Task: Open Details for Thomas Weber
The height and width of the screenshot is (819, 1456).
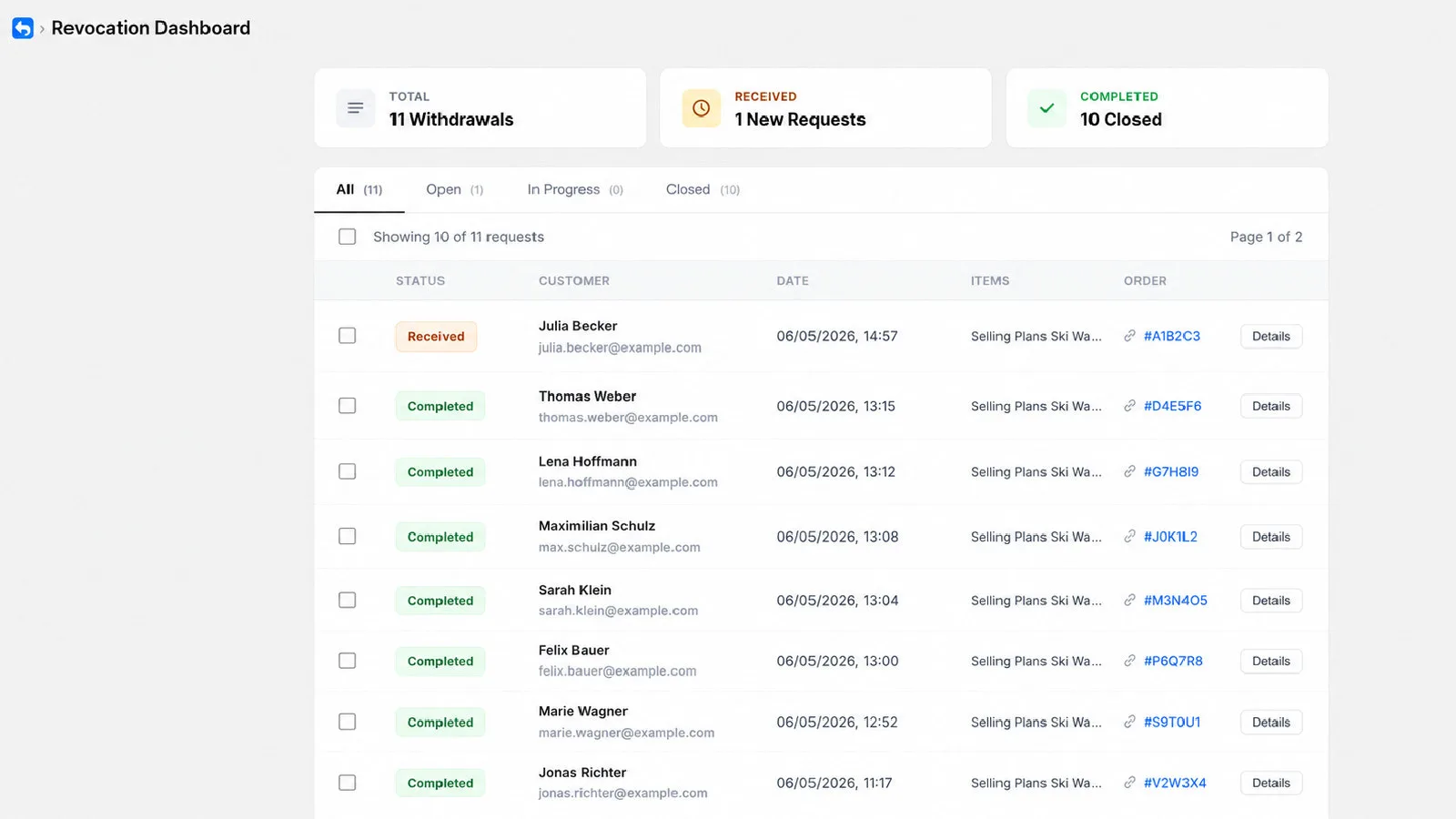Action: [x=1271, y=406]
